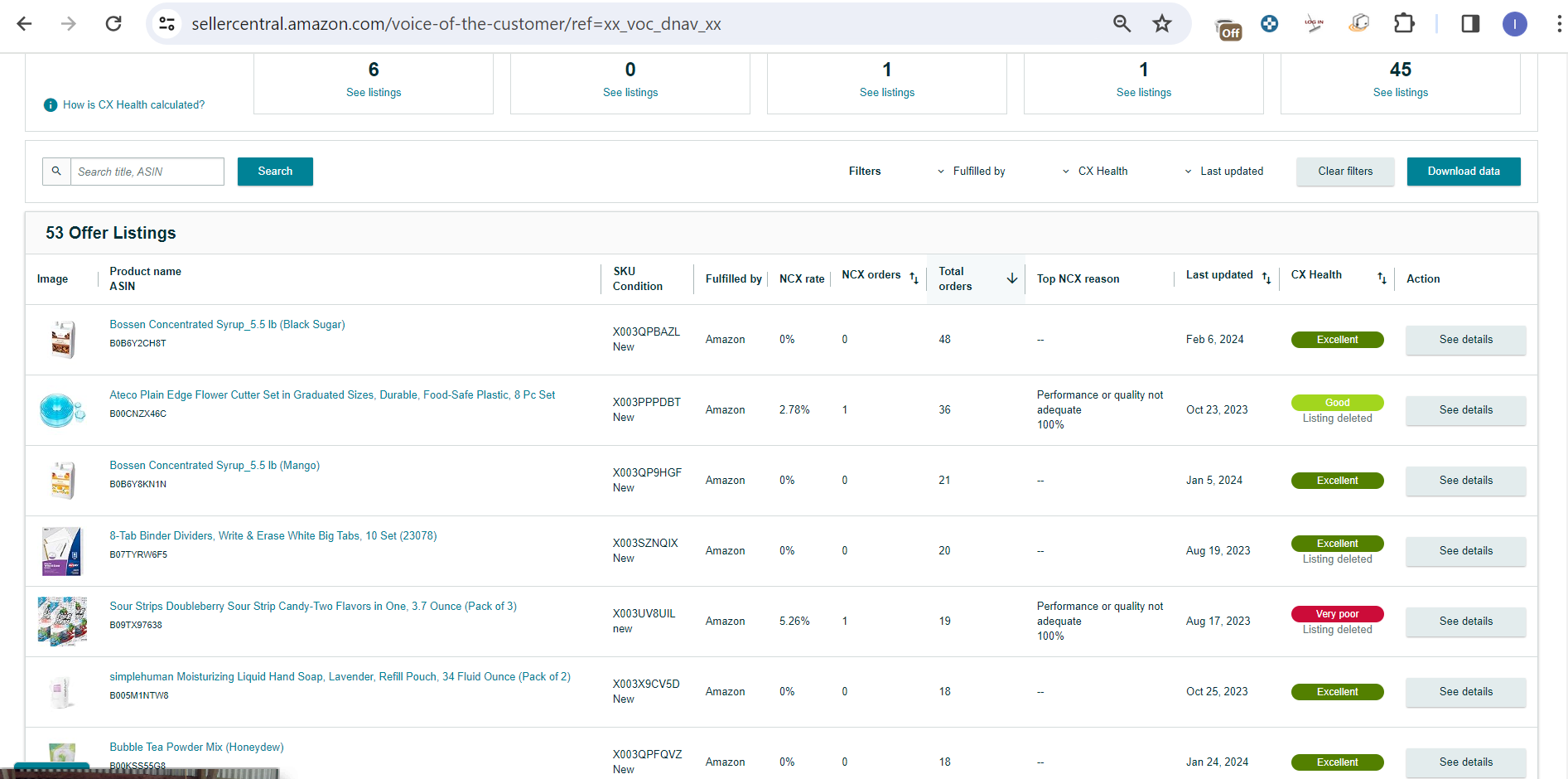Open Sour Strips Doubleberry candy link
1568x779 pixels.
(313, 607)
